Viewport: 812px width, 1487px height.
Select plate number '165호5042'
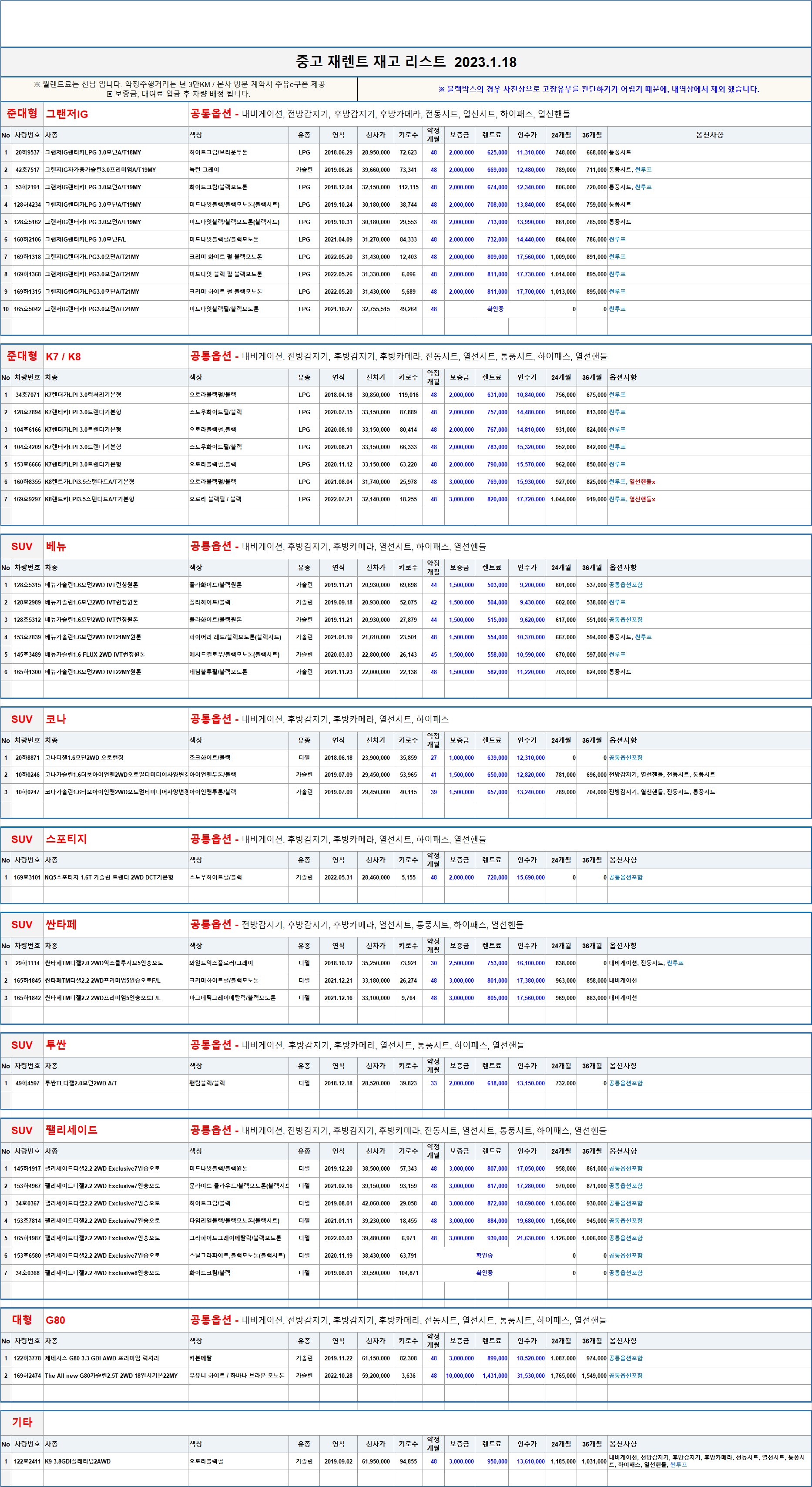[28, 309]
